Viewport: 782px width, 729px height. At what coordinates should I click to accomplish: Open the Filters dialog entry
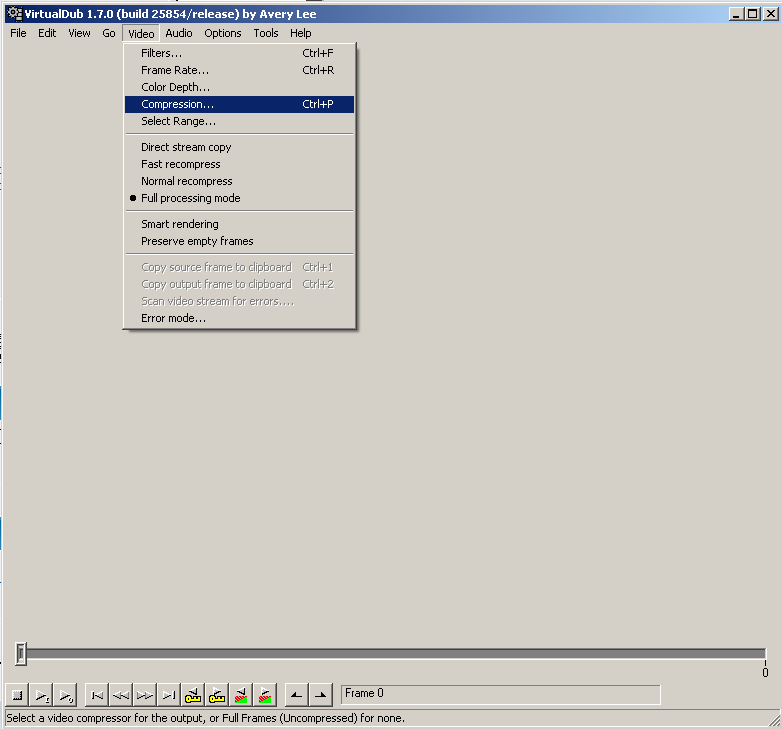pos(161,53)
